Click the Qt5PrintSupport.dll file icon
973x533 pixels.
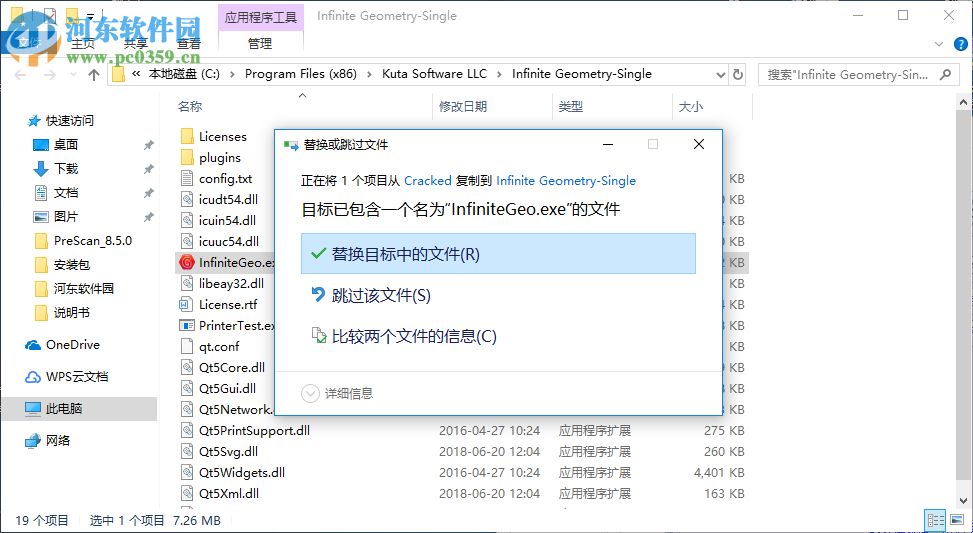pos(187,431)
